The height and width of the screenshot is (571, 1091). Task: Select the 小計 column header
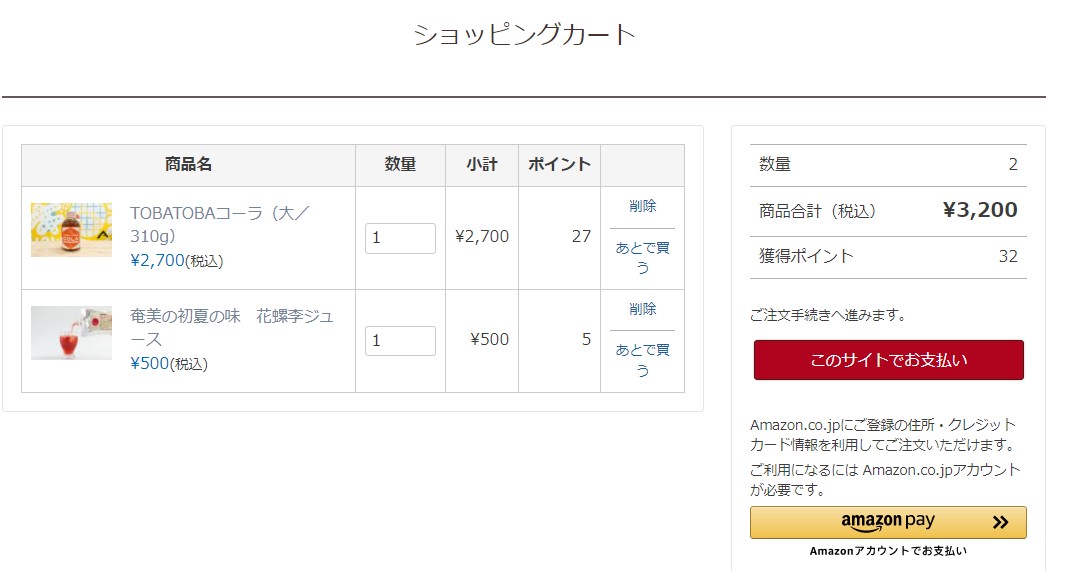[x=482, y=165]
